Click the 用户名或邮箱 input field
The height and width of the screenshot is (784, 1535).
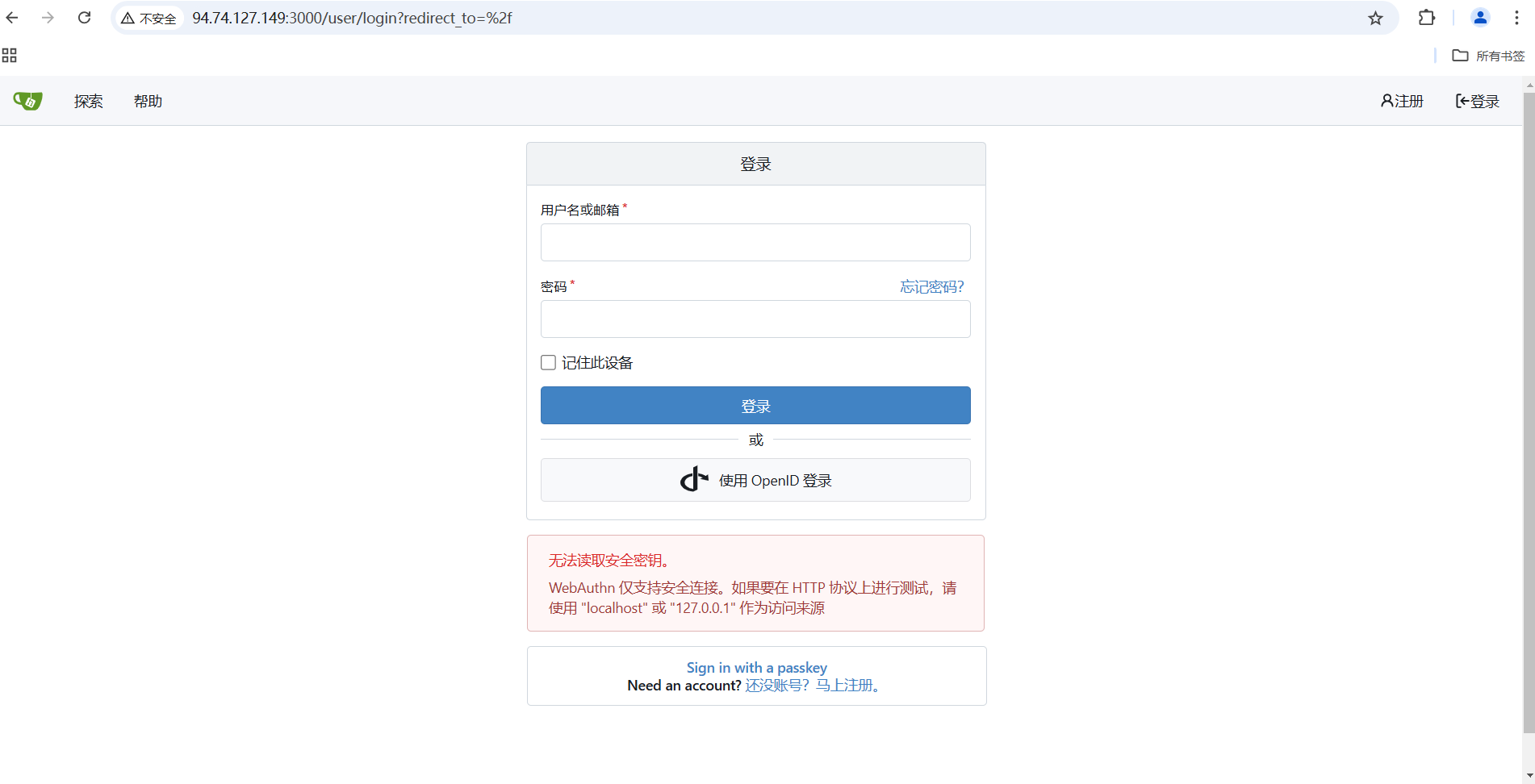click(x=755, y=242)
